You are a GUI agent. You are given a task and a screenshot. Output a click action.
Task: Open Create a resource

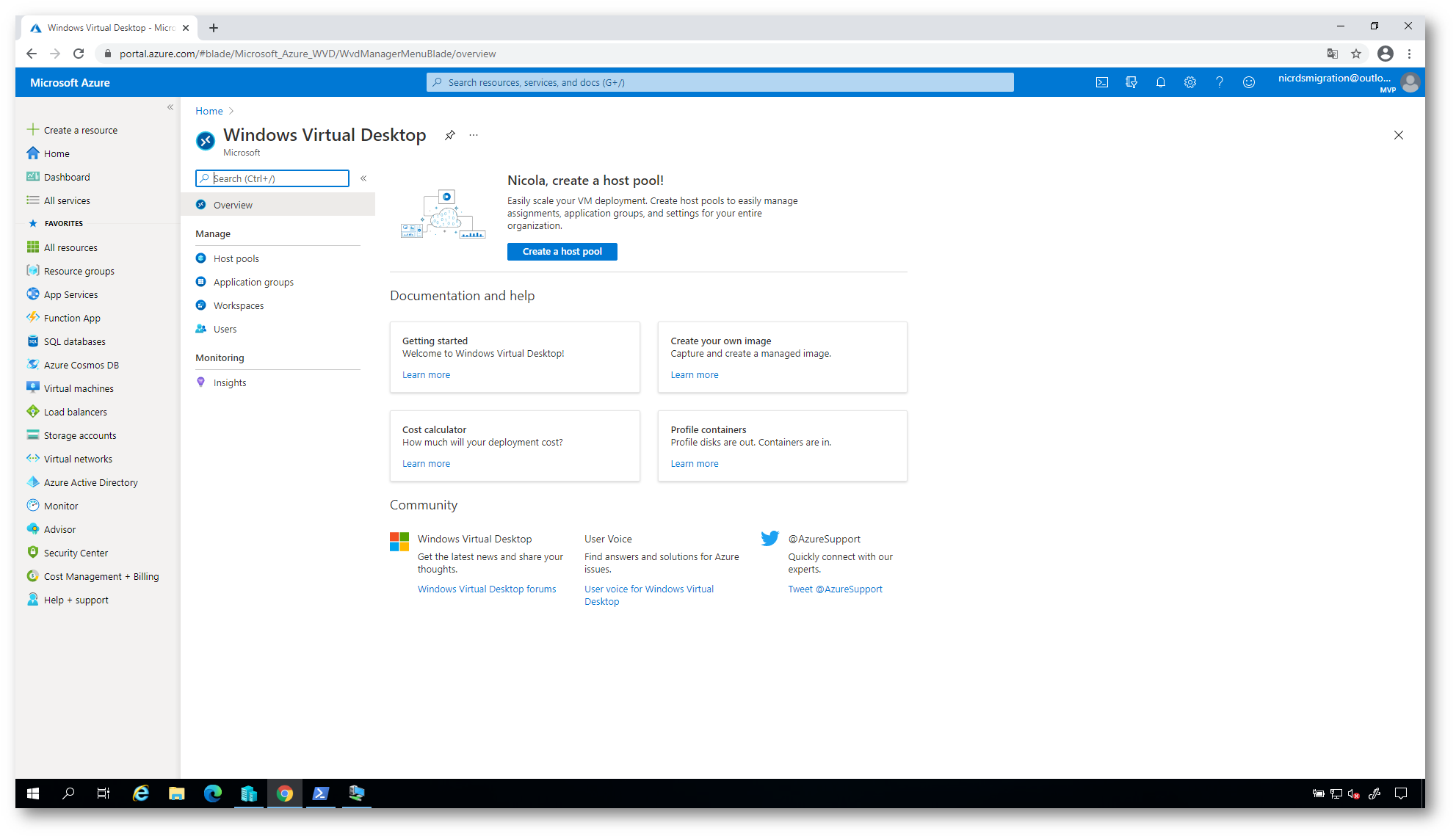tap(72, 130)
